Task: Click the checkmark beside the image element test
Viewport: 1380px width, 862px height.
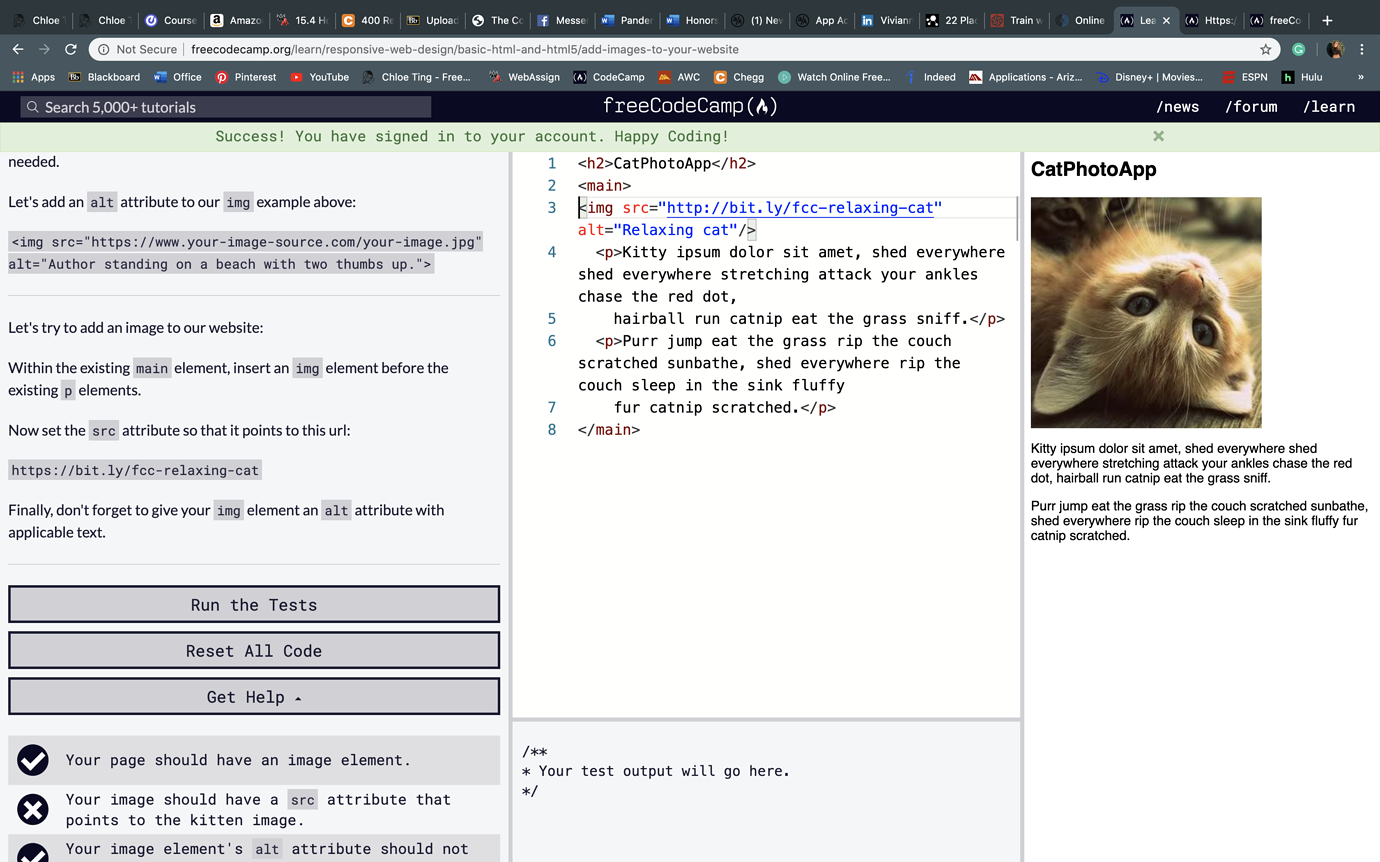Action: coord(32,760)
